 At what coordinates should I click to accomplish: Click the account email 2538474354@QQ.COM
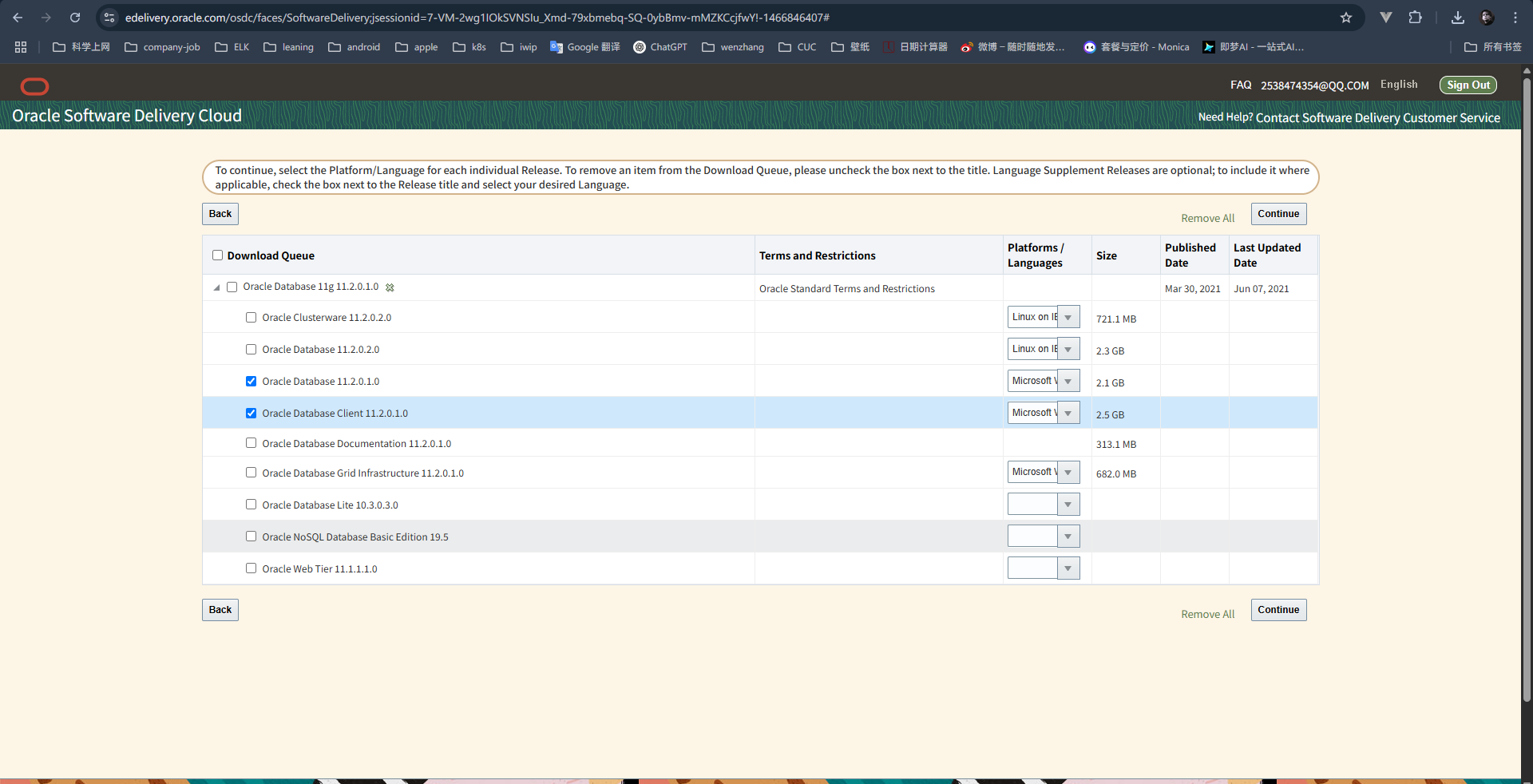coord(1315,85)
